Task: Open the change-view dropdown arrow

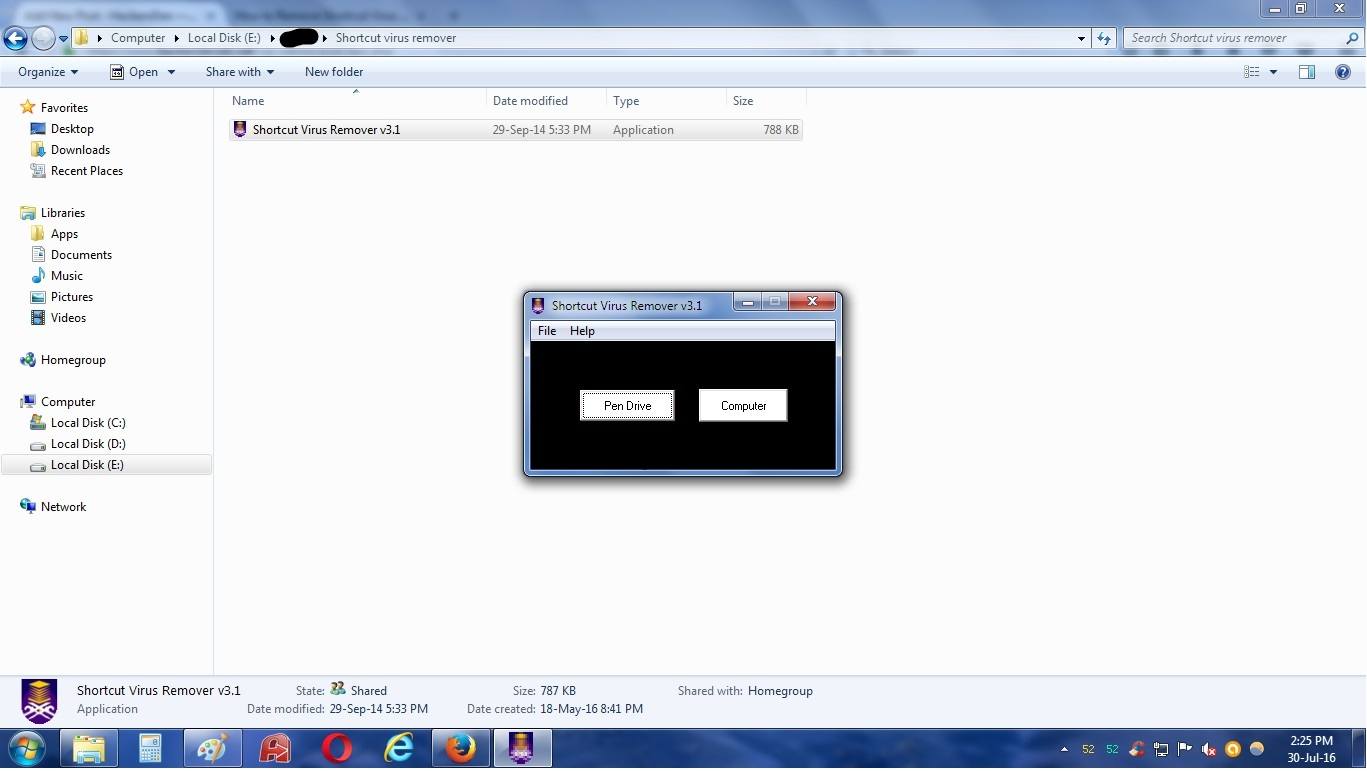Action: tap(1272, 71)
